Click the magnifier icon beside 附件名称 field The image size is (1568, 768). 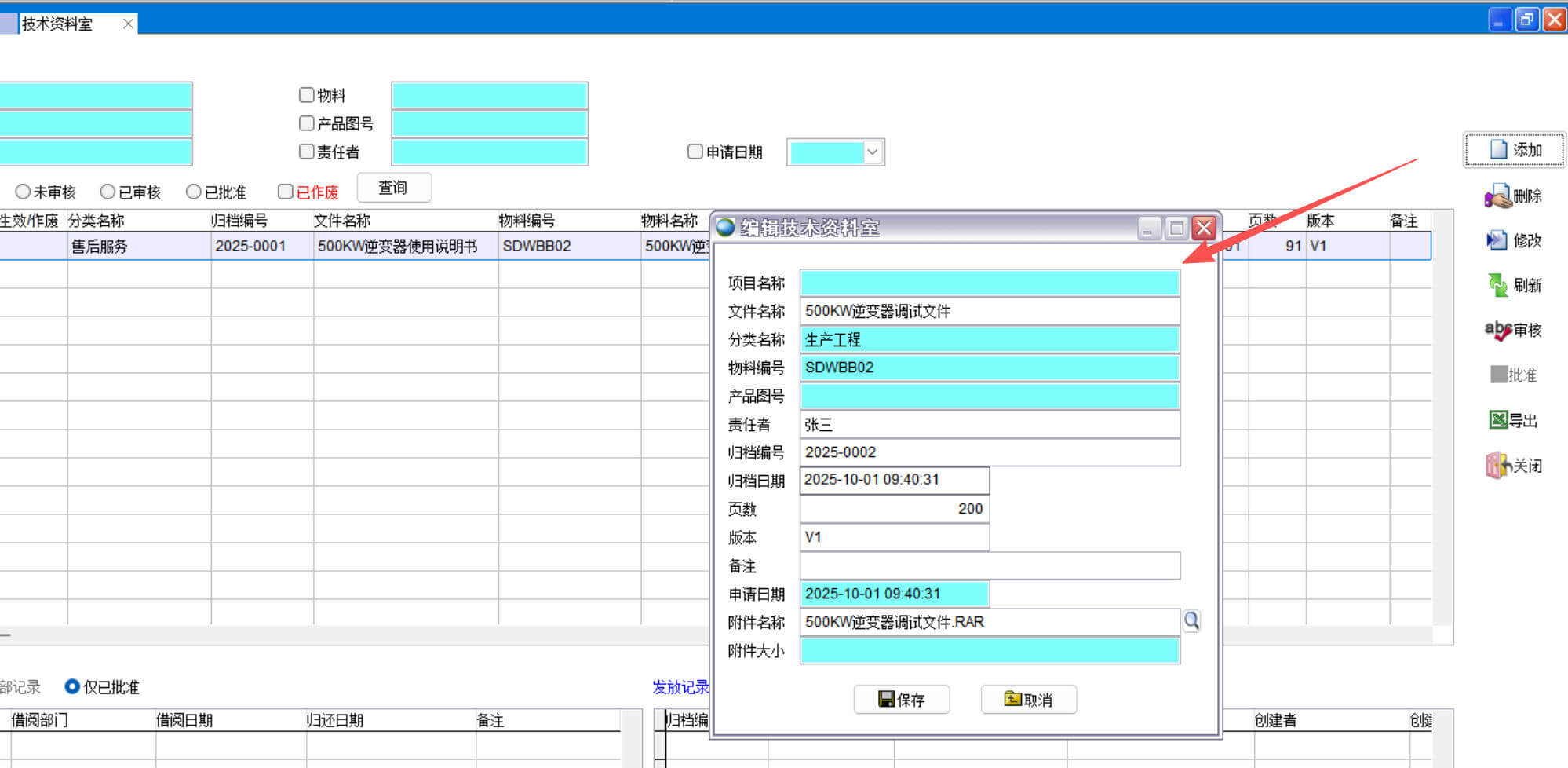pyautogui.click(x=1191, y=621)
